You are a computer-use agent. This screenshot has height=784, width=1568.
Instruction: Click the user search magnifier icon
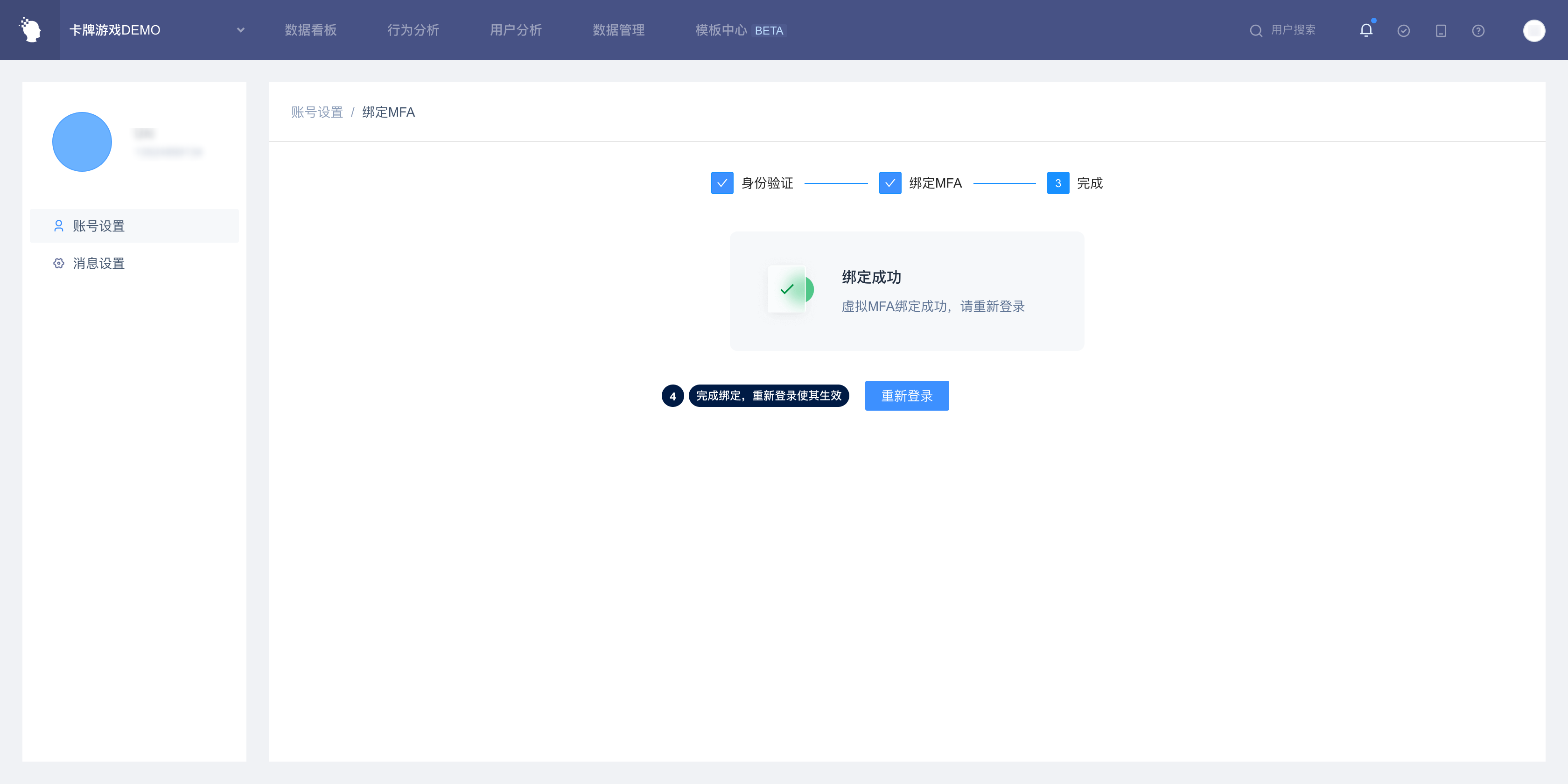point(1255,30)
